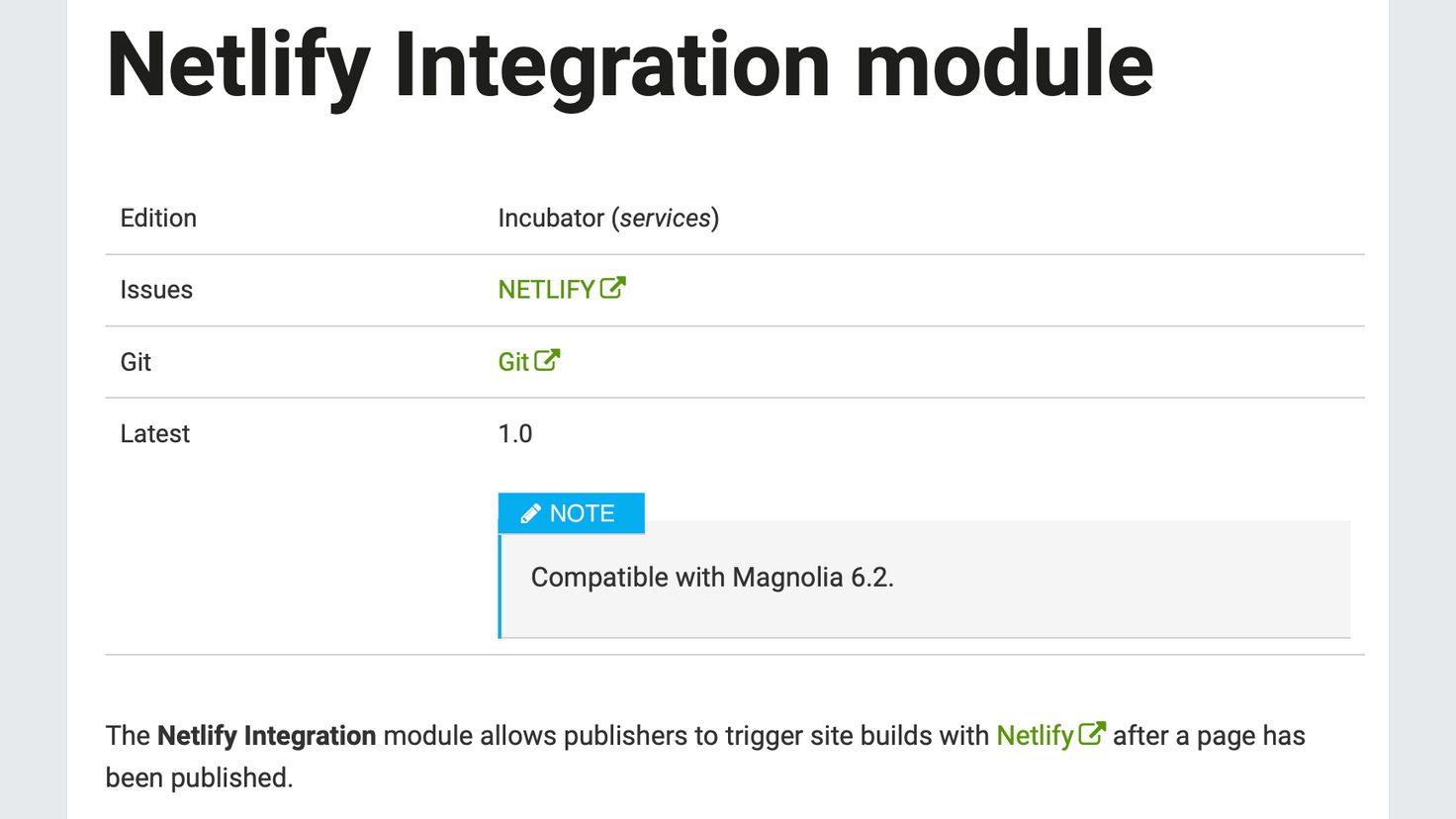This screenshot has width=1456, height=819.
Task: Click the words been published
Action: pos(200,778)
